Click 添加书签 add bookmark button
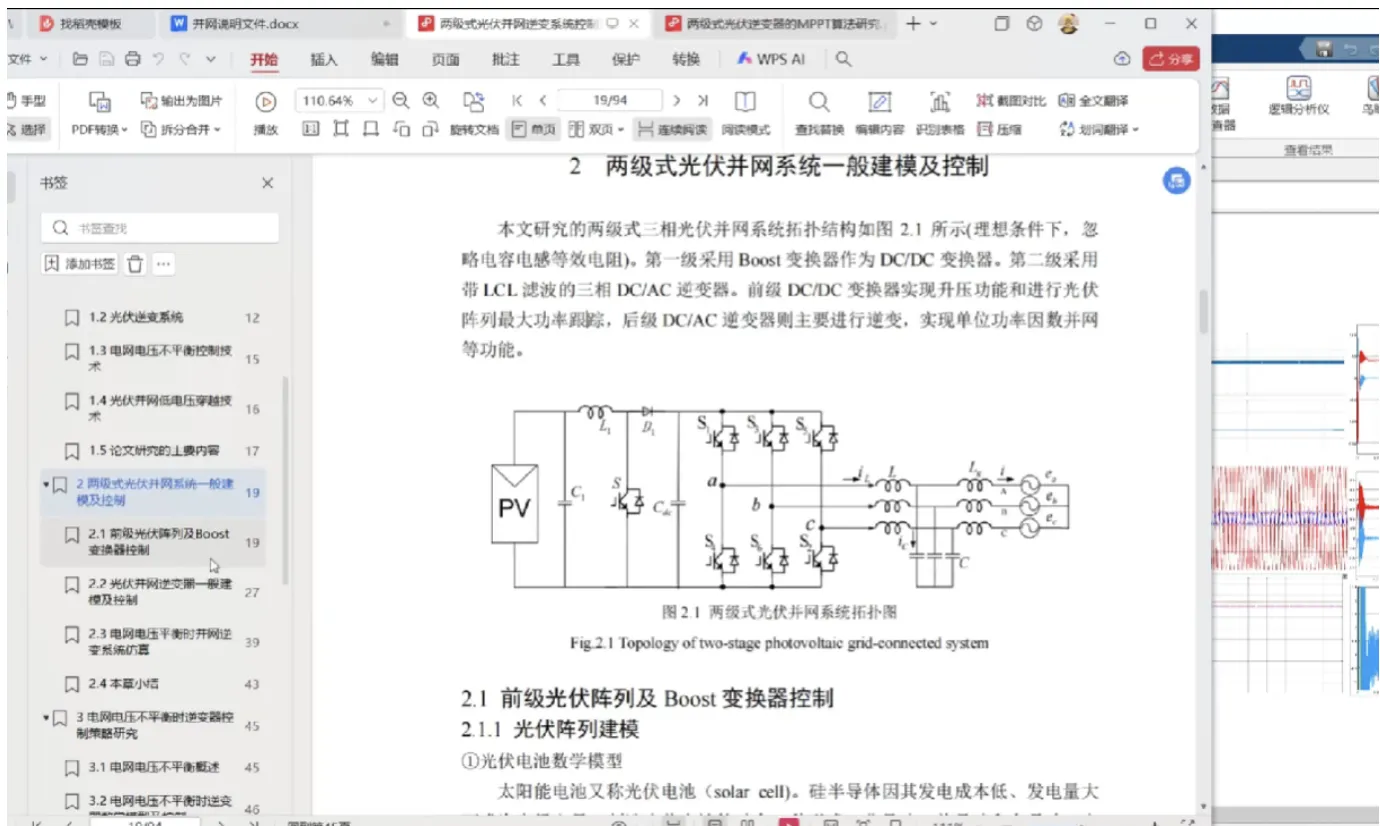Screen dimensions: 1380x826 pyautogui.click(x=80, y=264)
